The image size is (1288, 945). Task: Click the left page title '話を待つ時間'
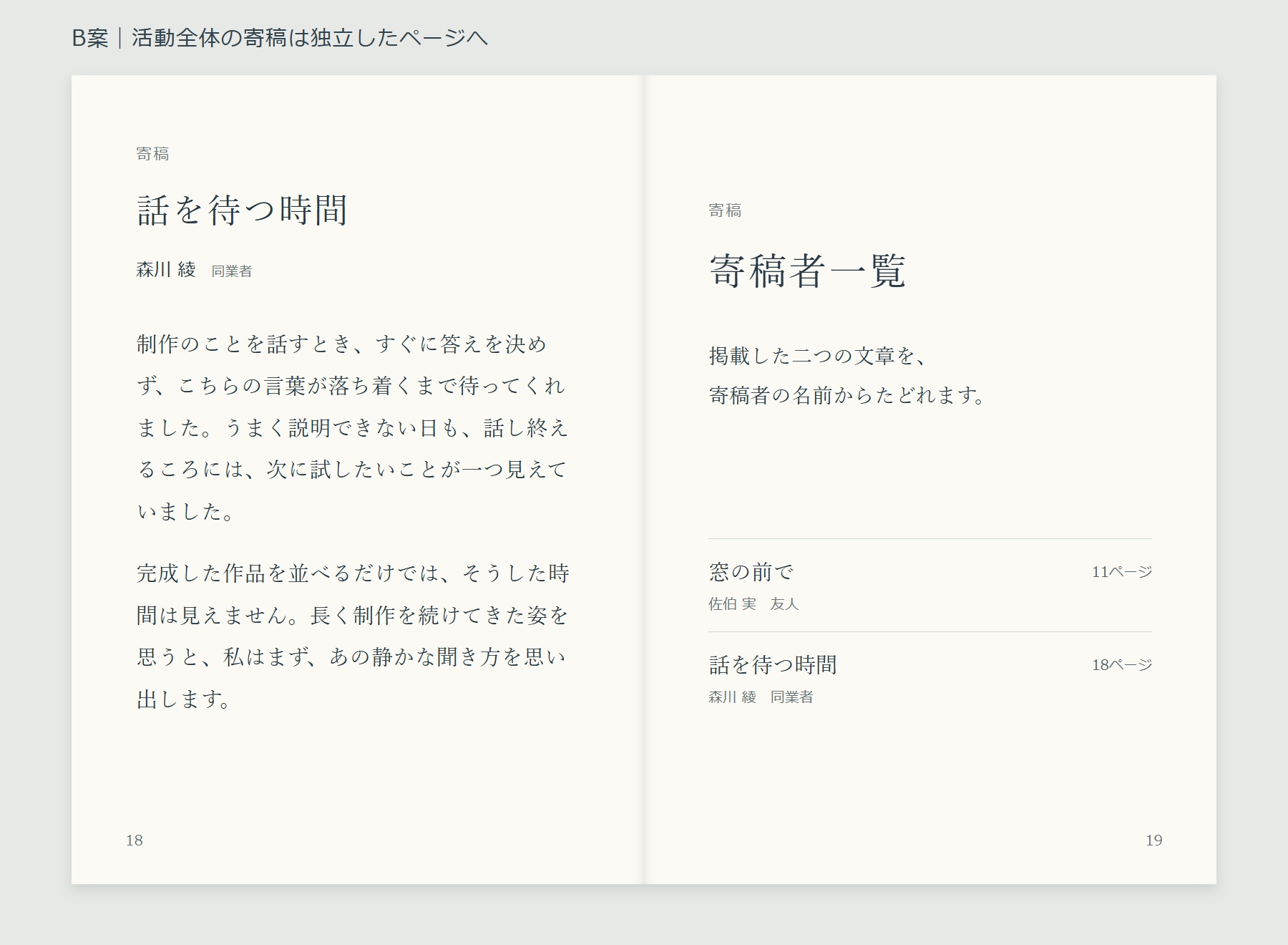[x=242, y=210]
